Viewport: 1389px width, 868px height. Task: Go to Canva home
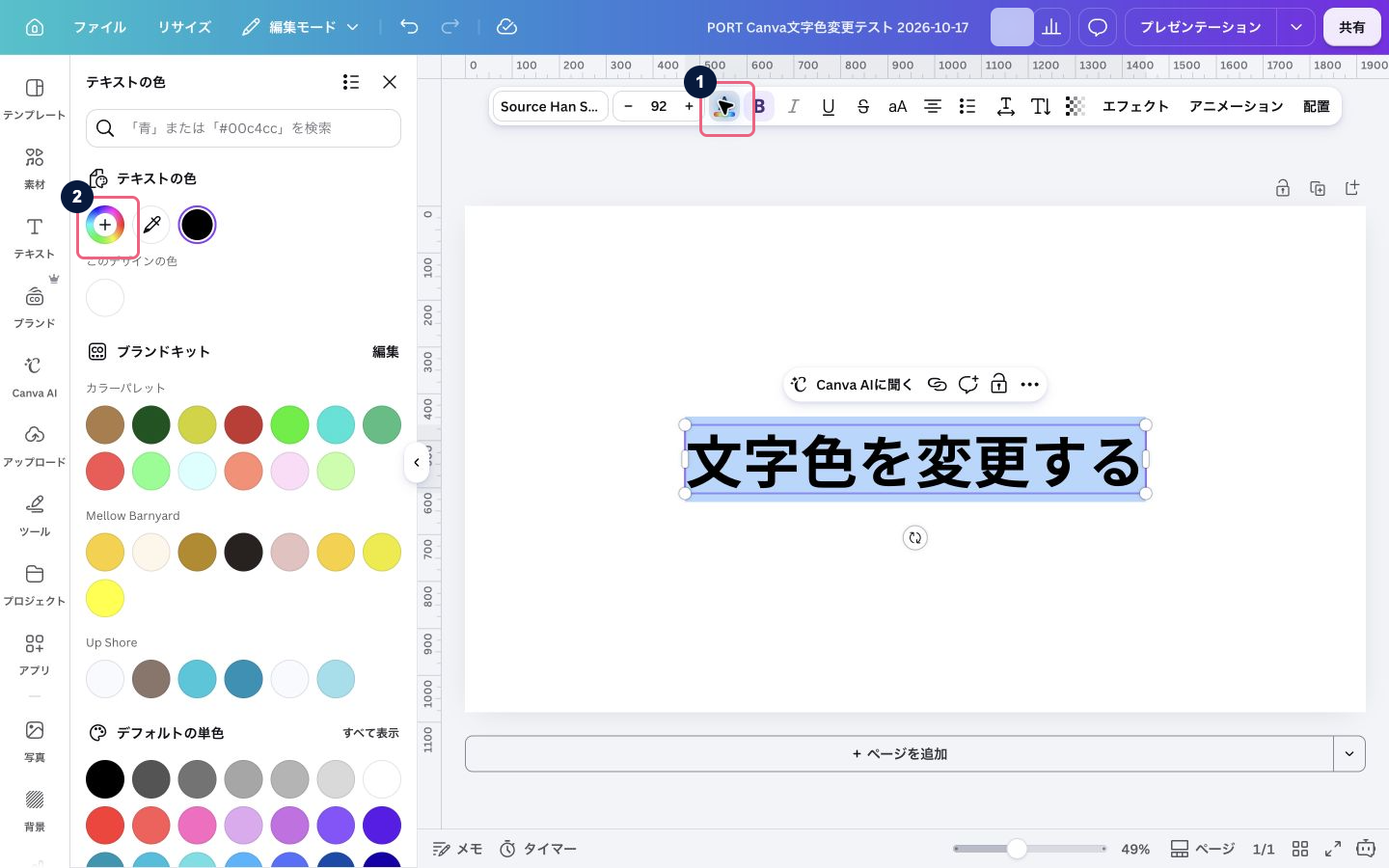coord(35,27)
